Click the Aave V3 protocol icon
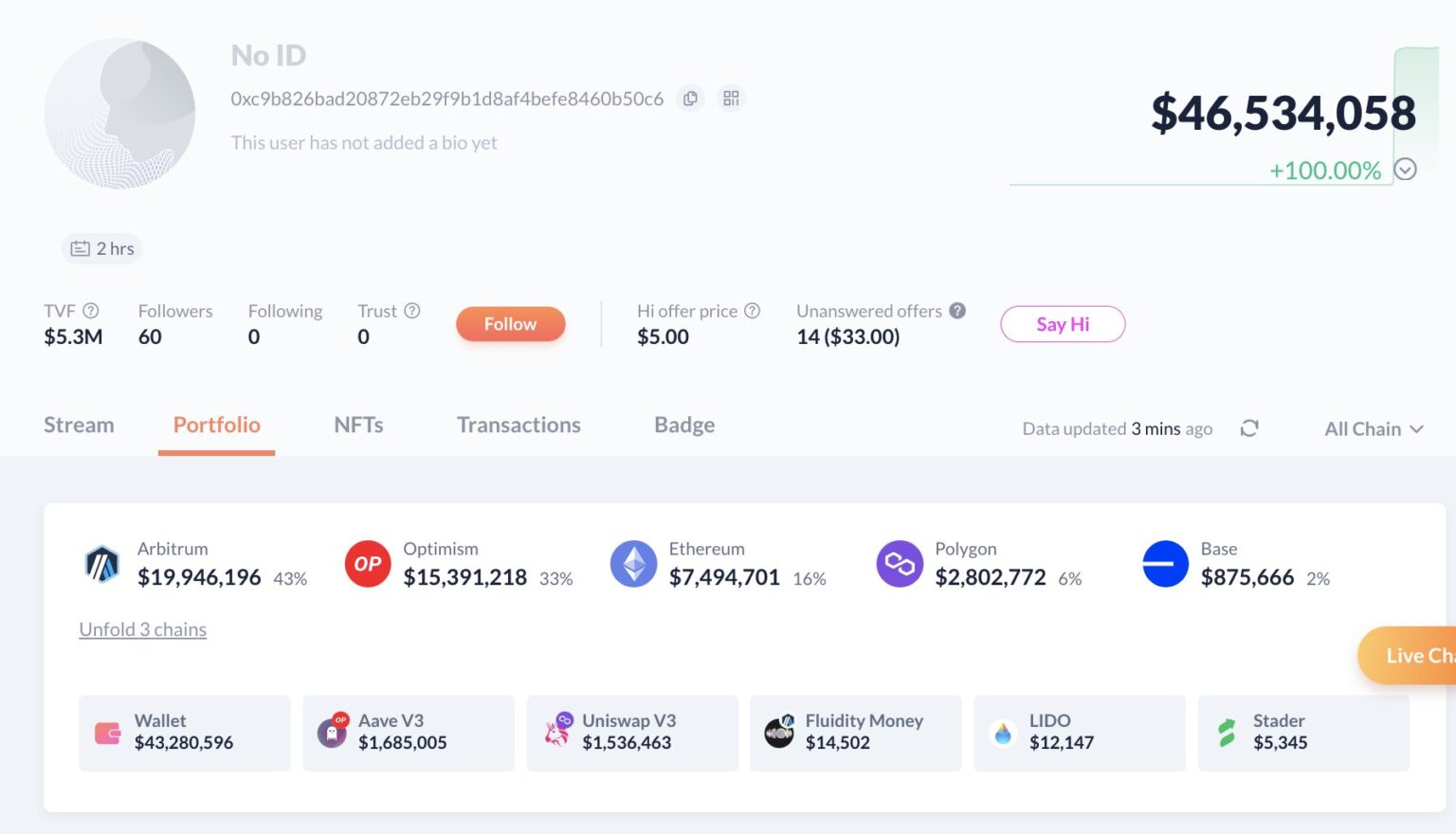Image resolution: width=1456 pixels, height=834 pixels. [333, 731]
